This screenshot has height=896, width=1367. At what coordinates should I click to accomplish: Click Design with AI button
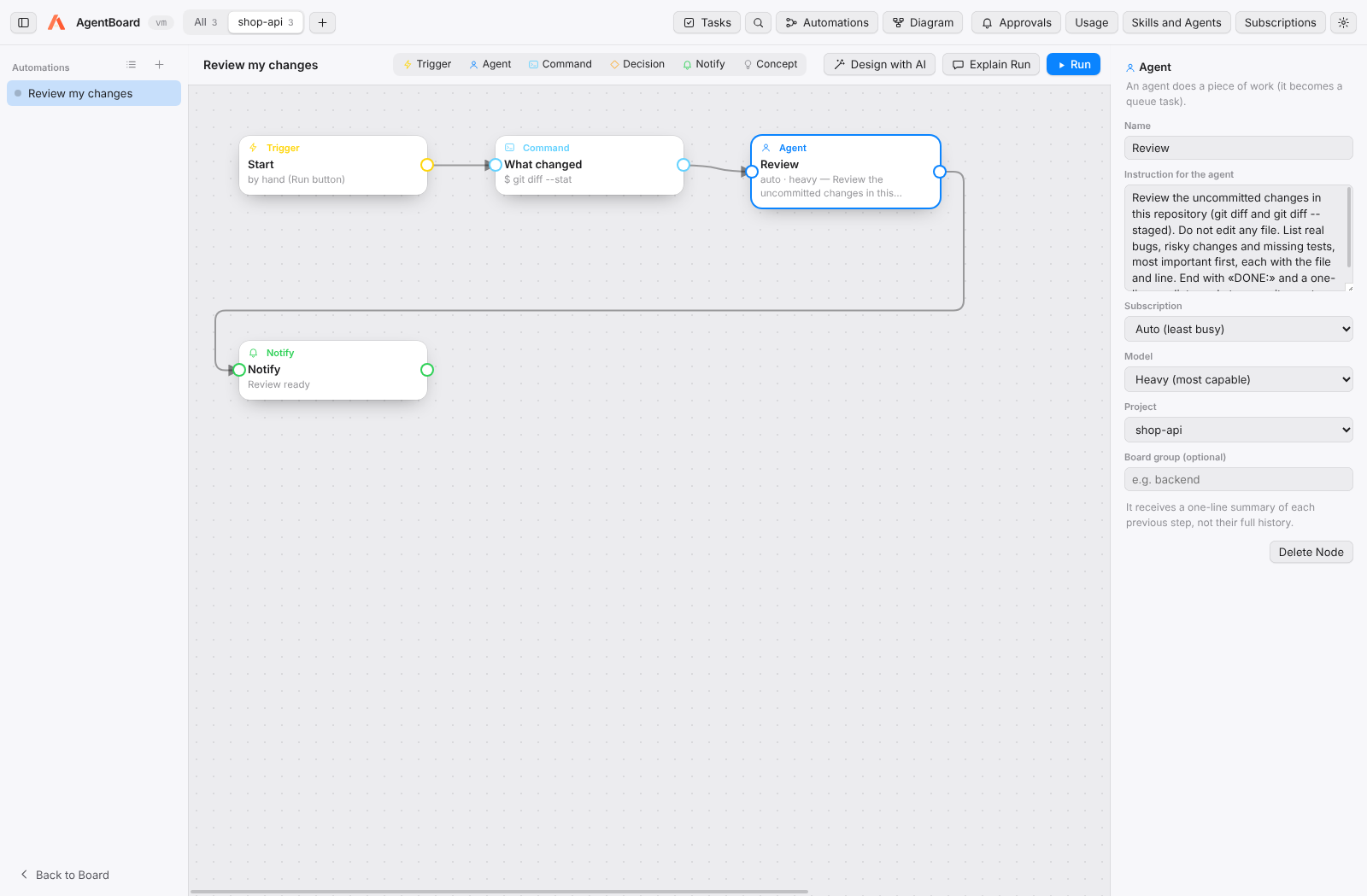[879, 64]
